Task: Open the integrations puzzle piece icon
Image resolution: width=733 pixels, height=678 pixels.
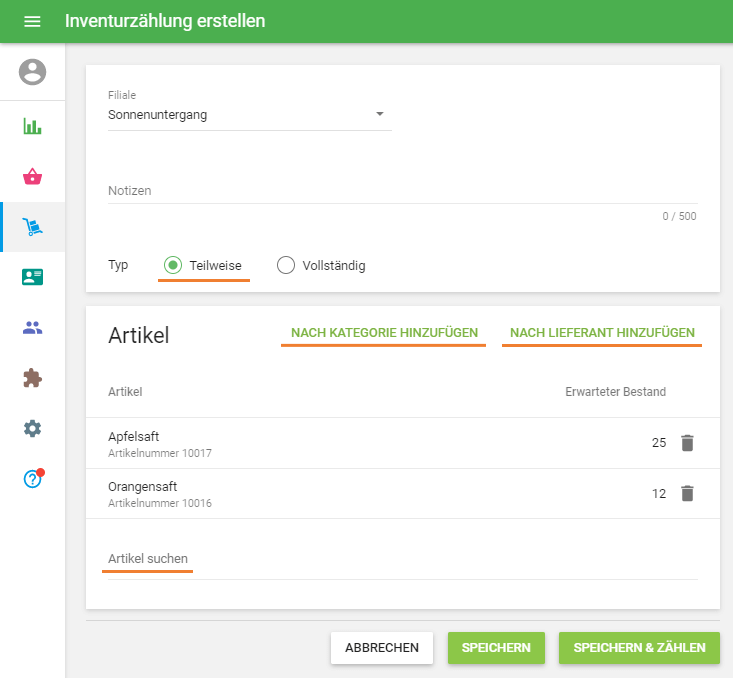Action: pos(33,378)
